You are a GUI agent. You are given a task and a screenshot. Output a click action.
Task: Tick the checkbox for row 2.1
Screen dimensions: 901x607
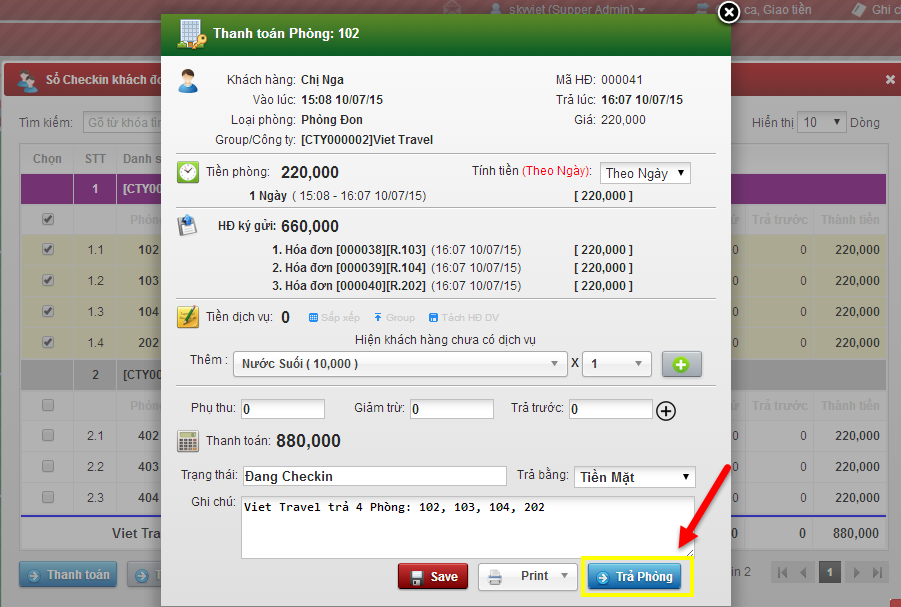pos(48,436)
